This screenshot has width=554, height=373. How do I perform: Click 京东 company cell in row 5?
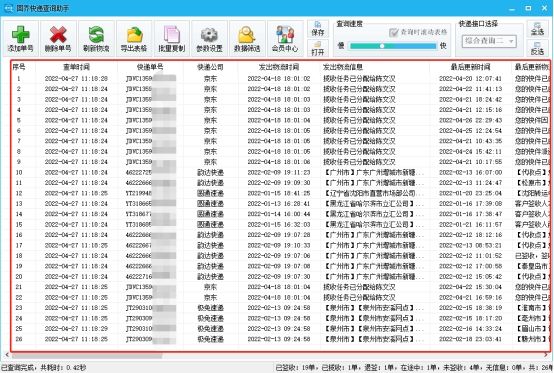(210, 120)
